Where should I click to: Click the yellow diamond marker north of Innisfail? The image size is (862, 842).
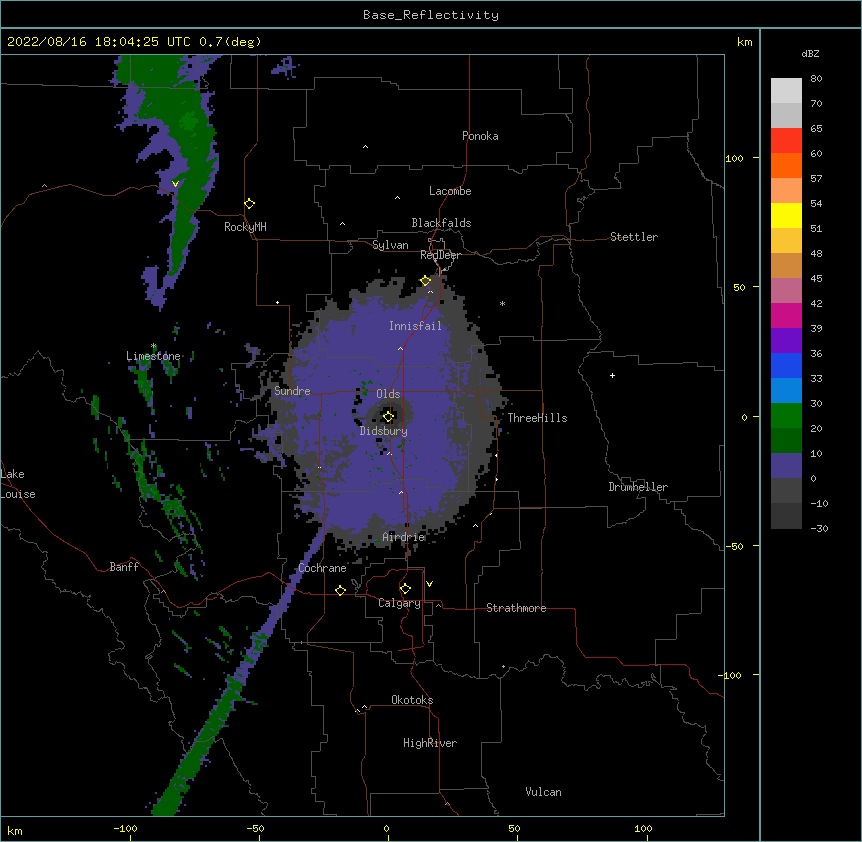[x=426, y=281]
